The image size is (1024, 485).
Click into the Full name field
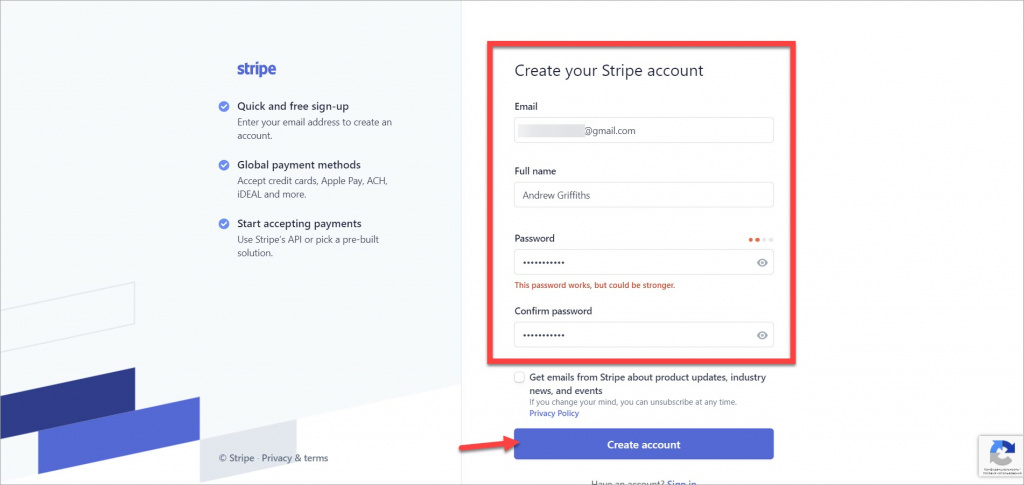tap(643, 195)
